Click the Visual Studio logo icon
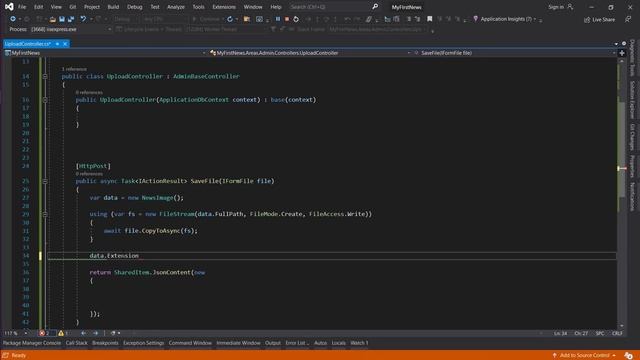The height and width of the screenshot is (360, 640). point(9,7)
